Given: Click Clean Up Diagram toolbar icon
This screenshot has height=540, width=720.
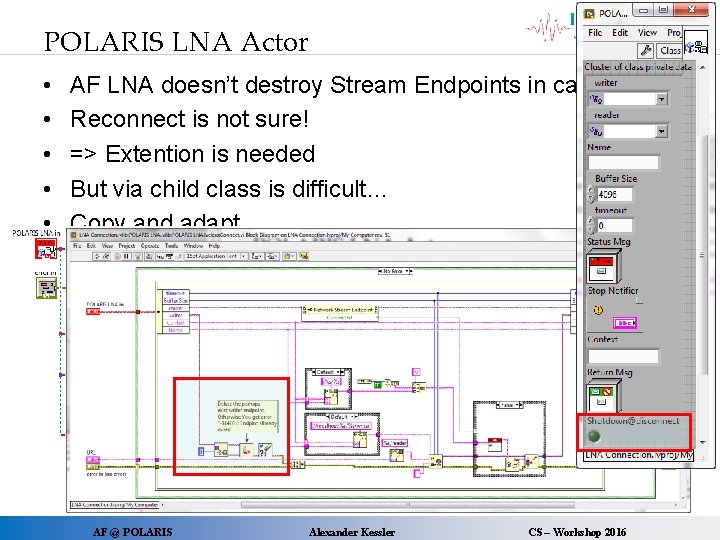Looking at the screenshot, I should [x=303, y=256].
